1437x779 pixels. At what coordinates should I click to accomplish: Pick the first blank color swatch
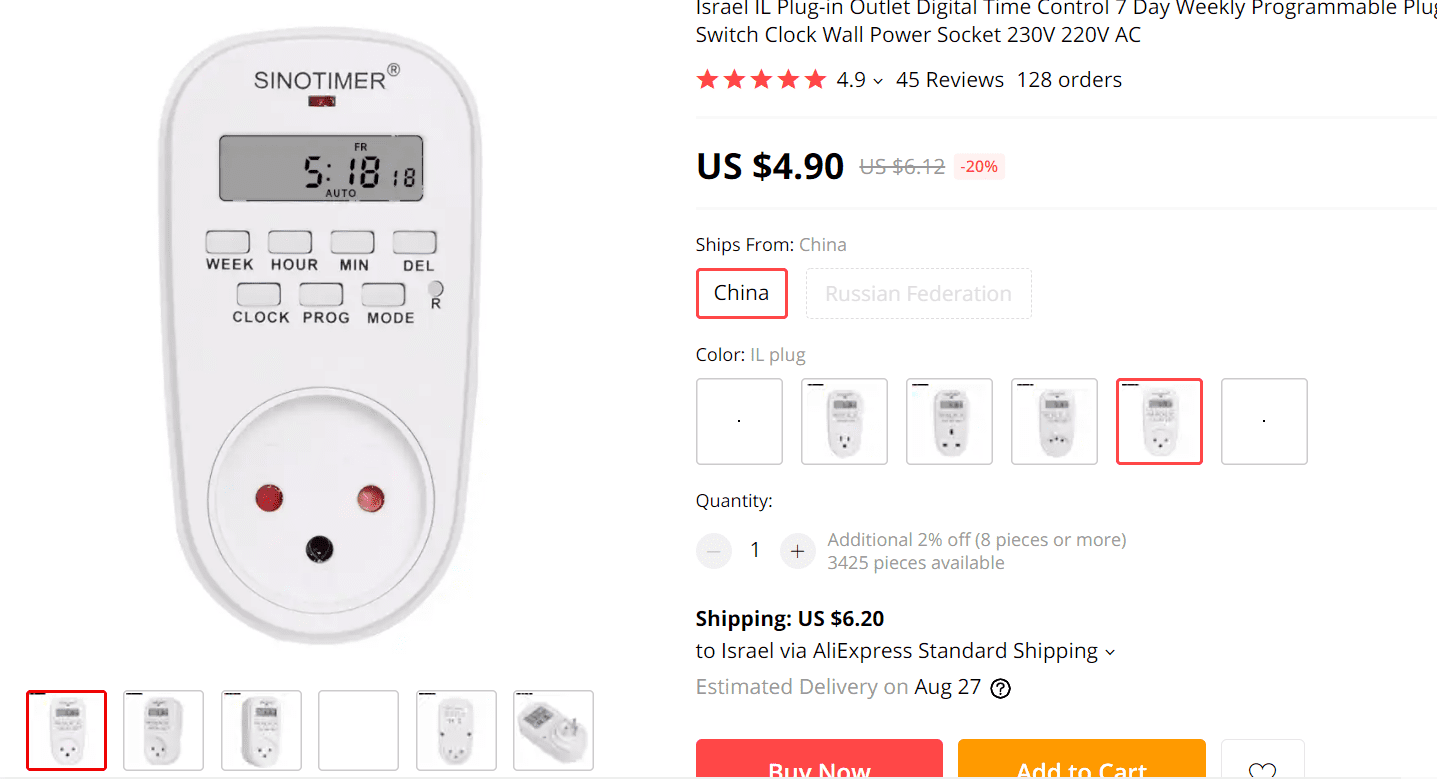pos(739,421)
